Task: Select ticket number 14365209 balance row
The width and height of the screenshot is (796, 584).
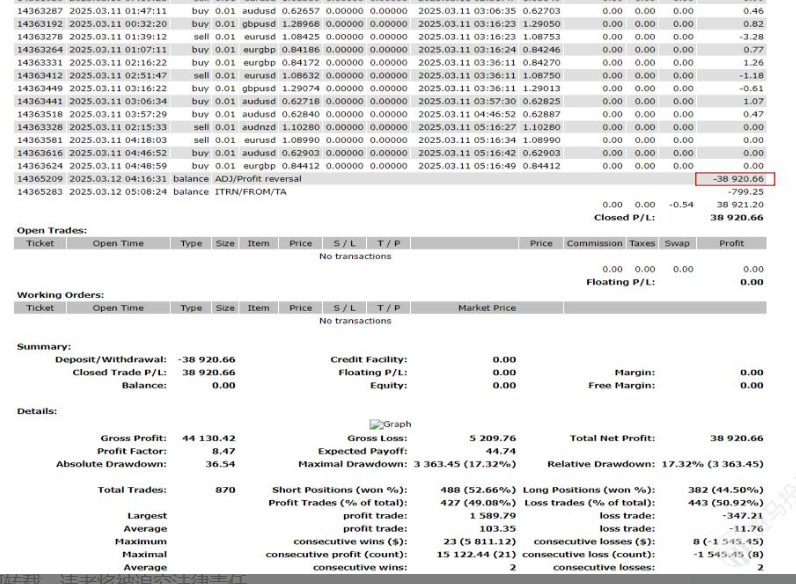Action: click(40, 179)
